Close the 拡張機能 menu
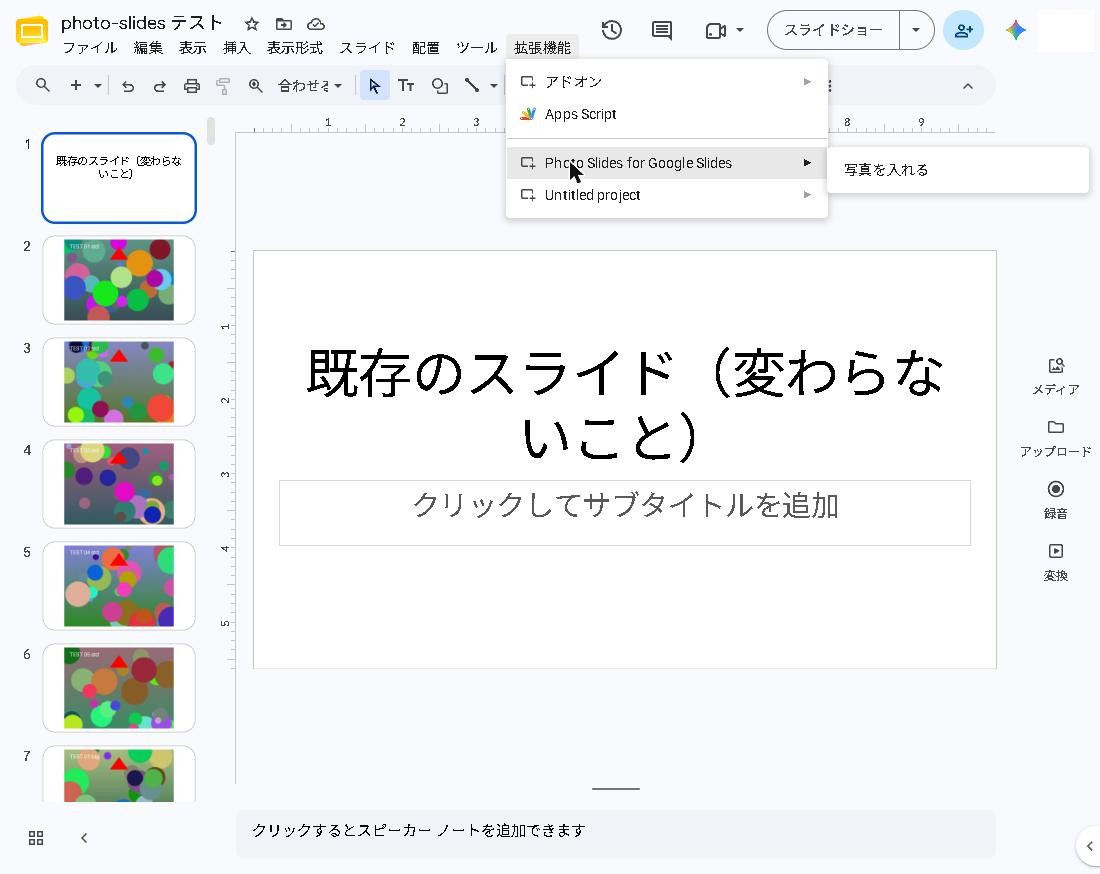This screenshot has height=874, width=1100. [542, 48]
